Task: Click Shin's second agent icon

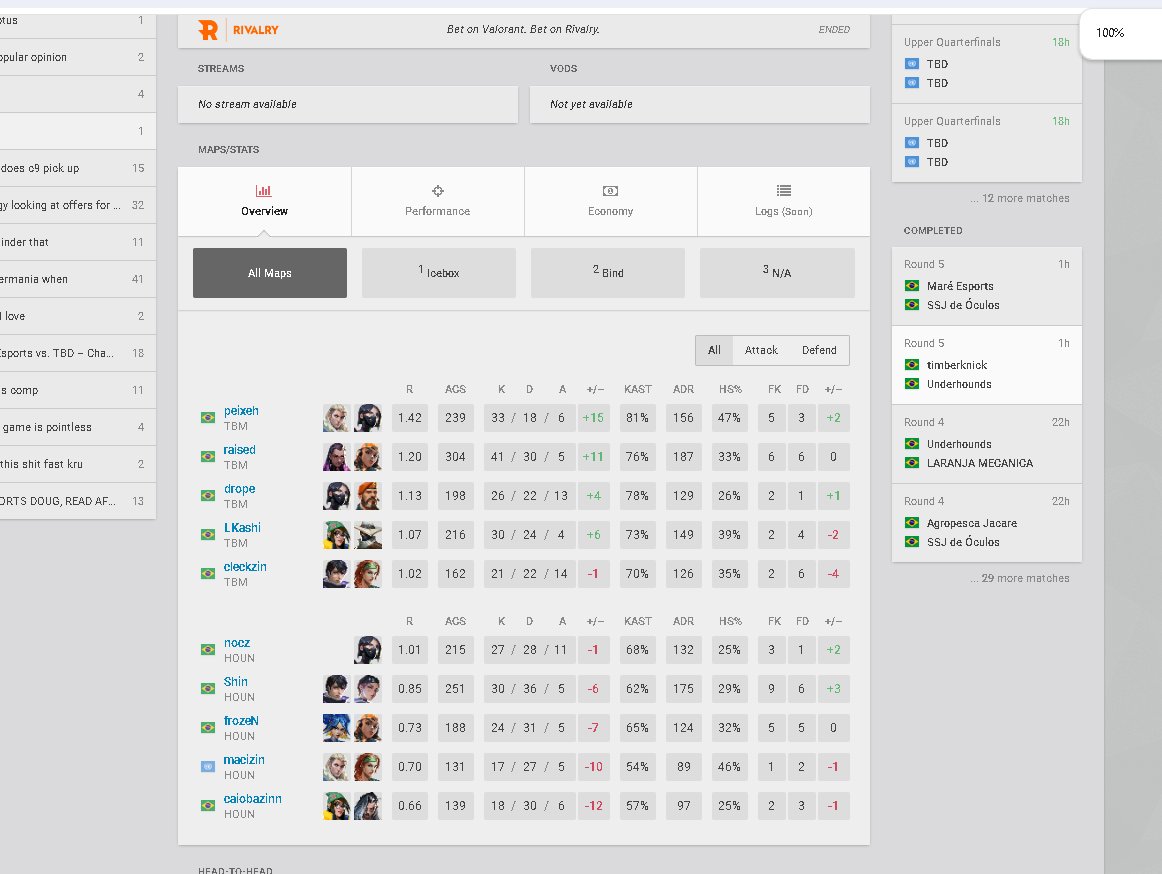Action: click(368, 689)
